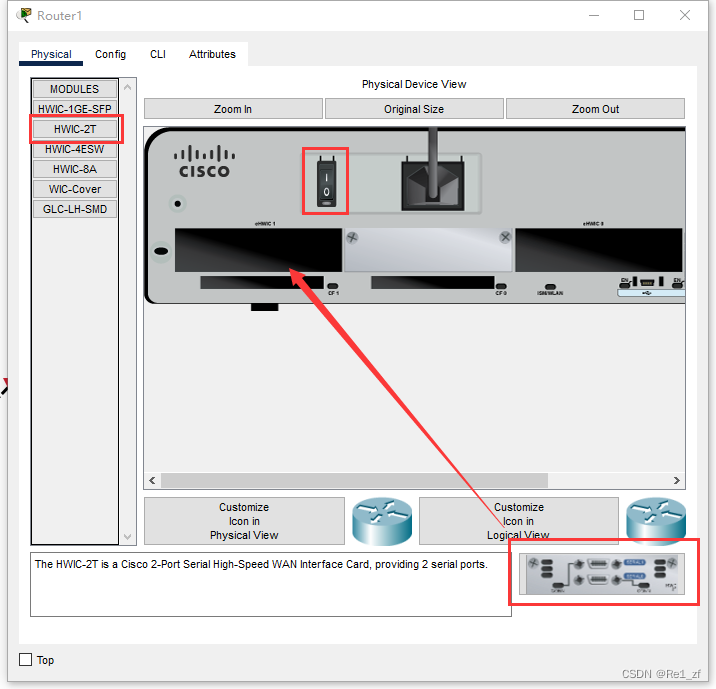Click device view scroll right arrow

point(677,480)
